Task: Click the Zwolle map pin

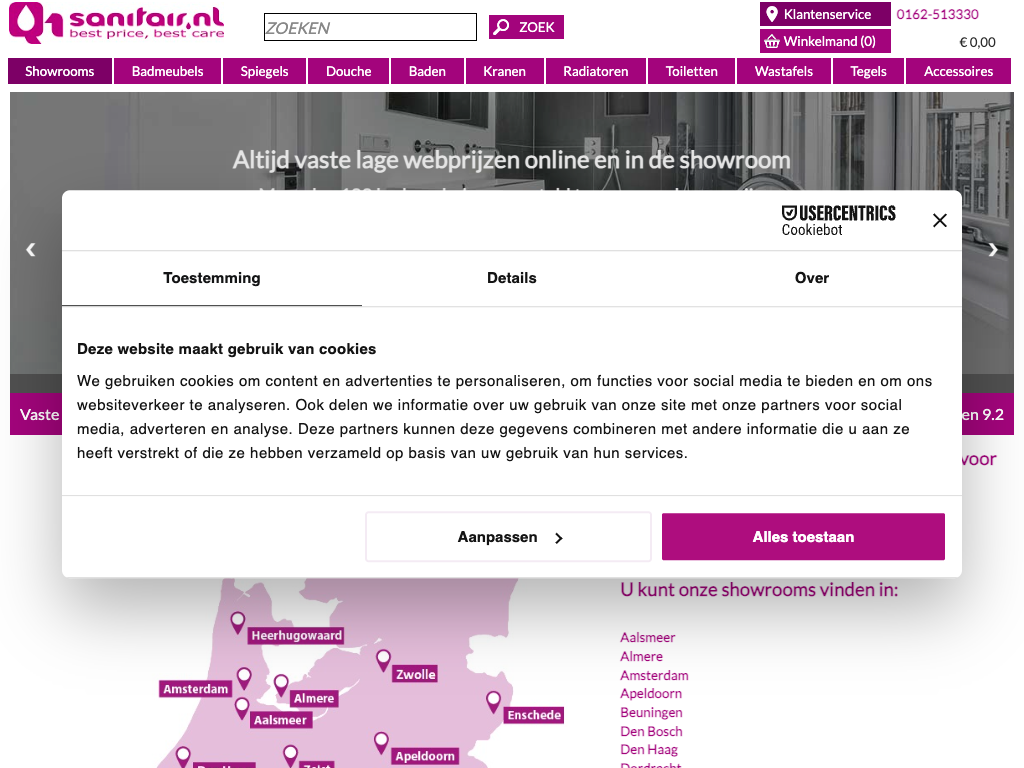Action: pos(383,660)
